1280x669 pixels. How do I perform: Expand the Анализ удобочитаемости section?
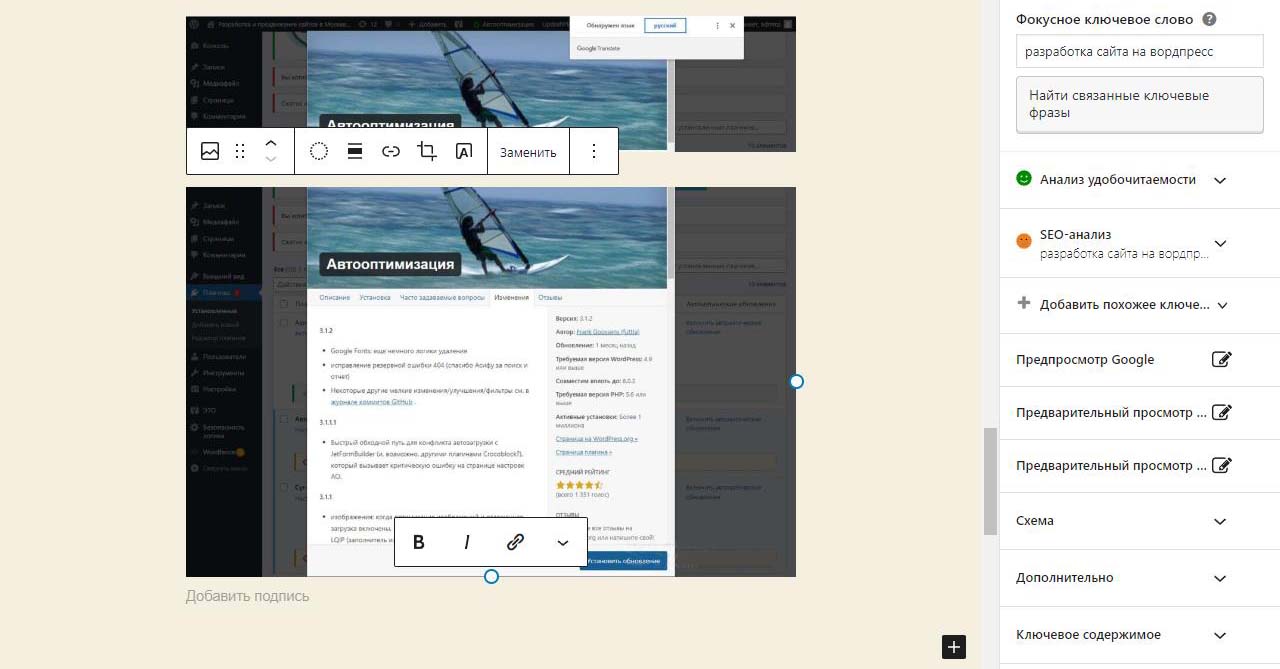click(x=1219, y=180)
